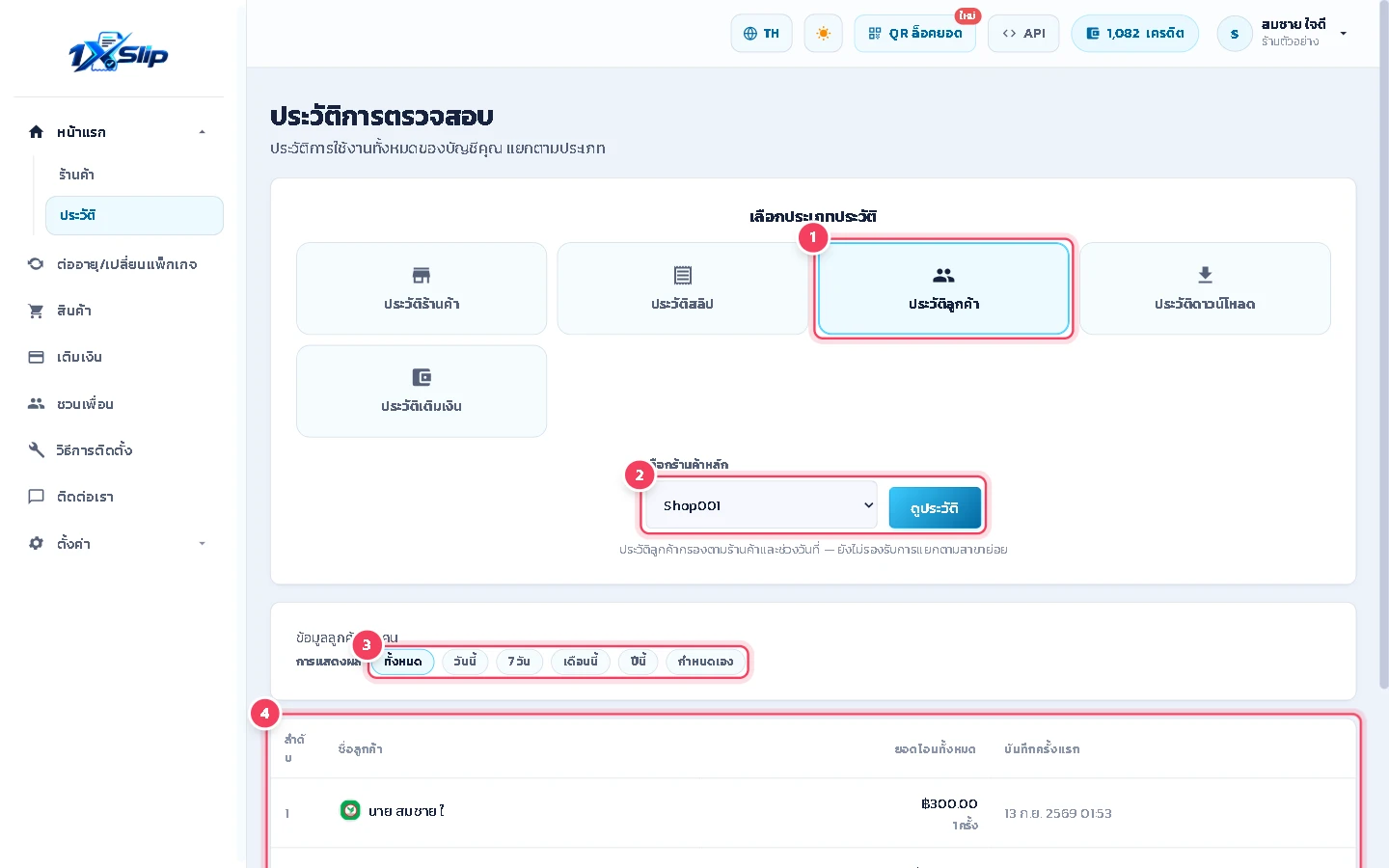Click the ดูประวัติ button

pos(935,507)
